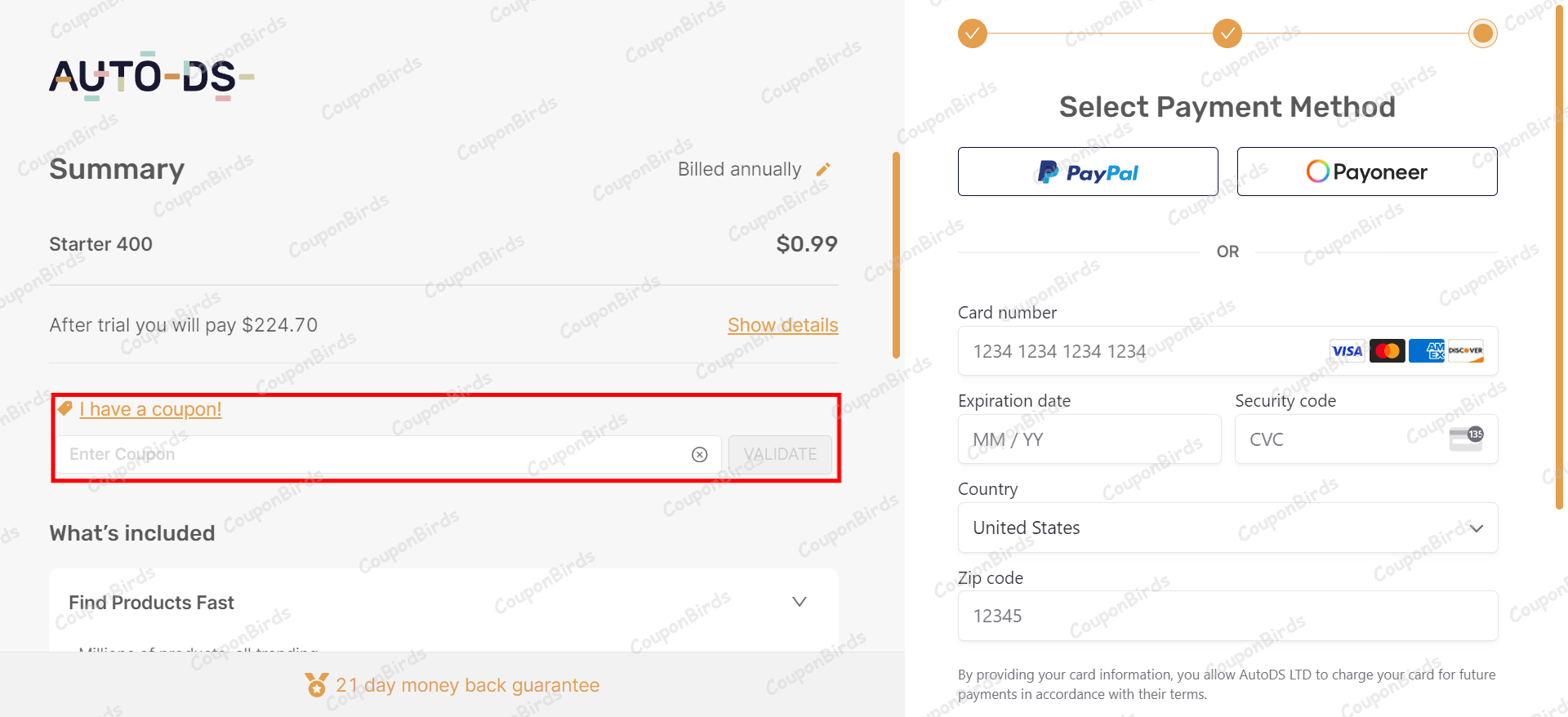The width and height of the screenshot is (1568, 717).
Task: Click the I have a coupon link
Action: pos(150,409)
